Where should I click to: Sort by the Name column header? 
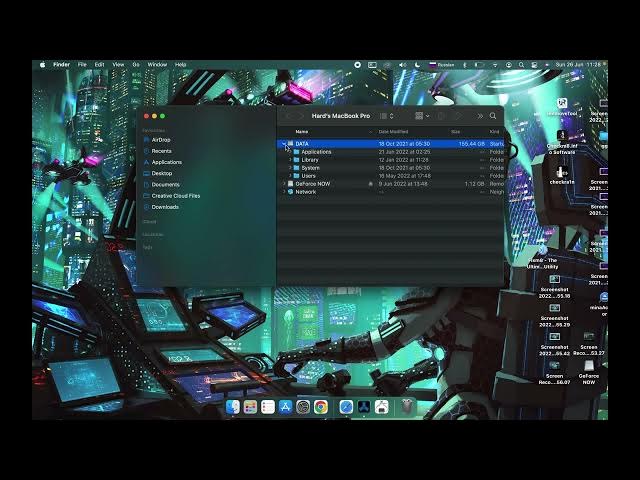pyautogui.click(x=302, y=132)
